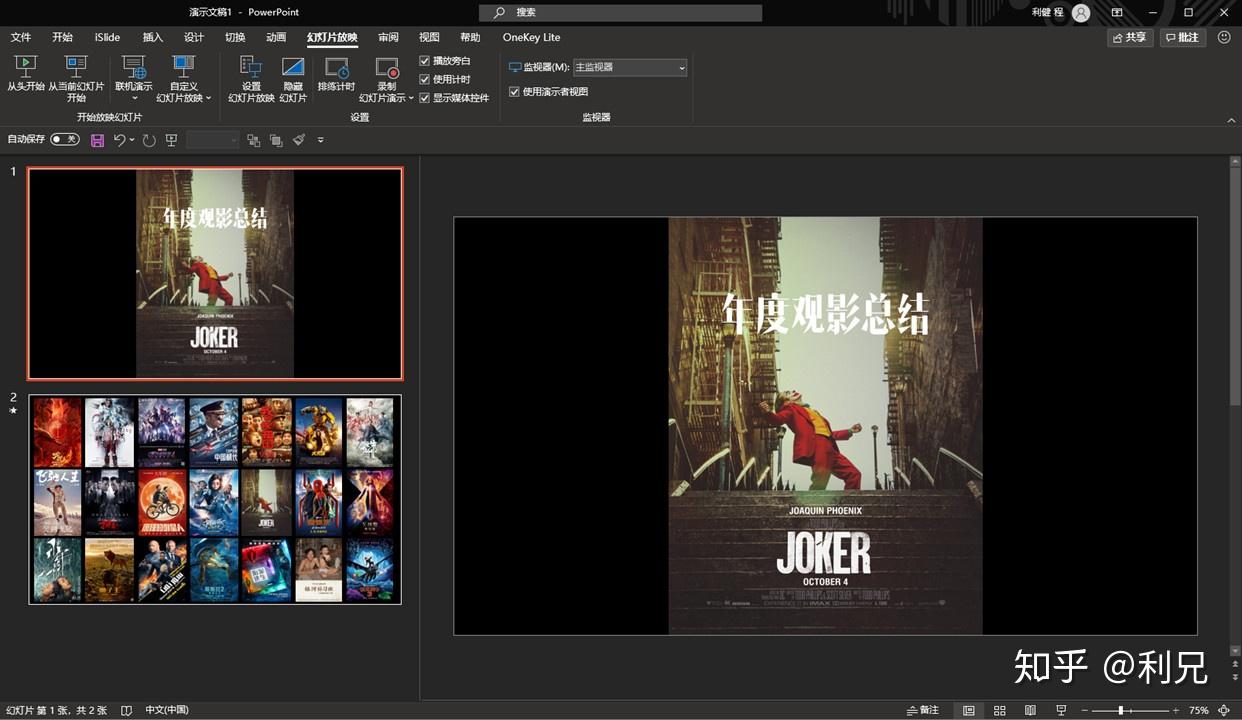Viewport: 1242px width, 720px height.
Task: Switch to the 视图 tab
Action: 429,37
